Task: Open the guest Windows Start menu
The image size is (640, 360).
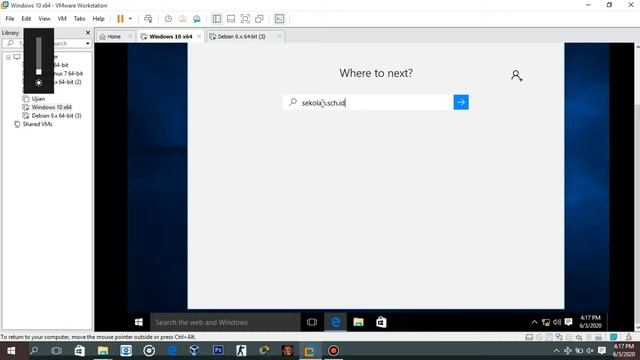Action: pyautogui.click(x=139, y=322)
